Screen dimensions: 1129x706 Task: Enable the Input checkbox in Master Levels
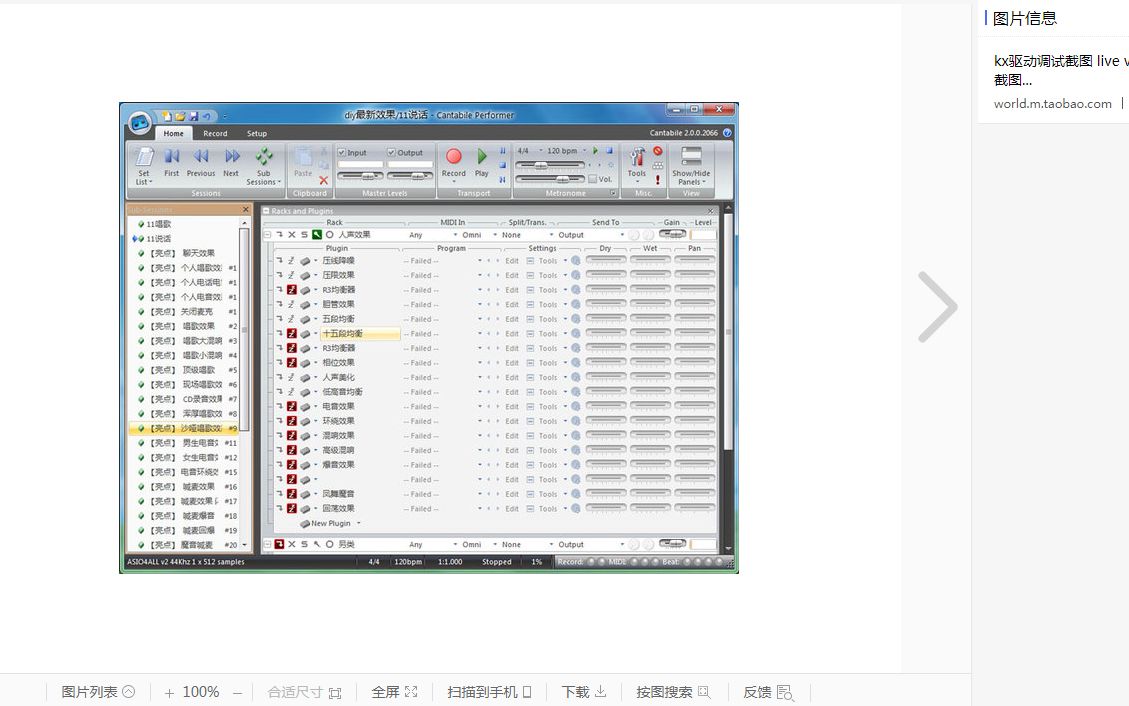(x=341, y=152)
